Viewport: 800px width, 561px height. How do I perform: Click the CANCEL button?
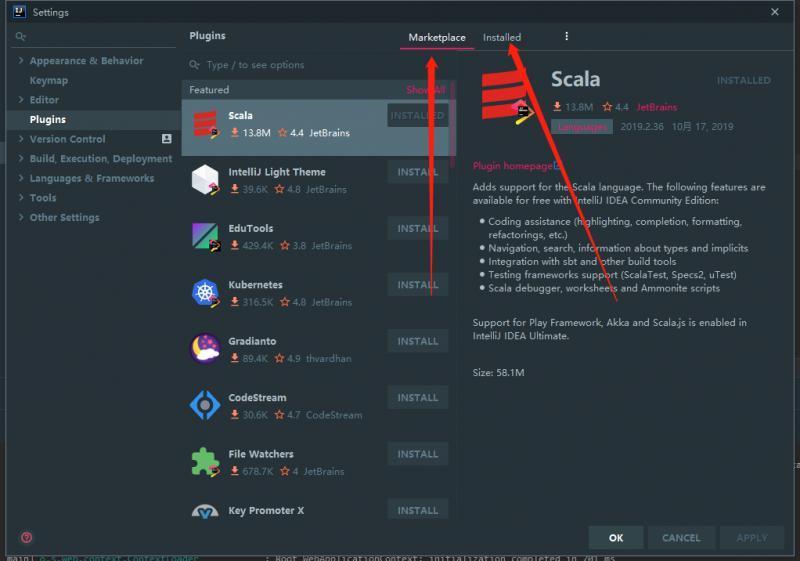(x=681, y=538)
